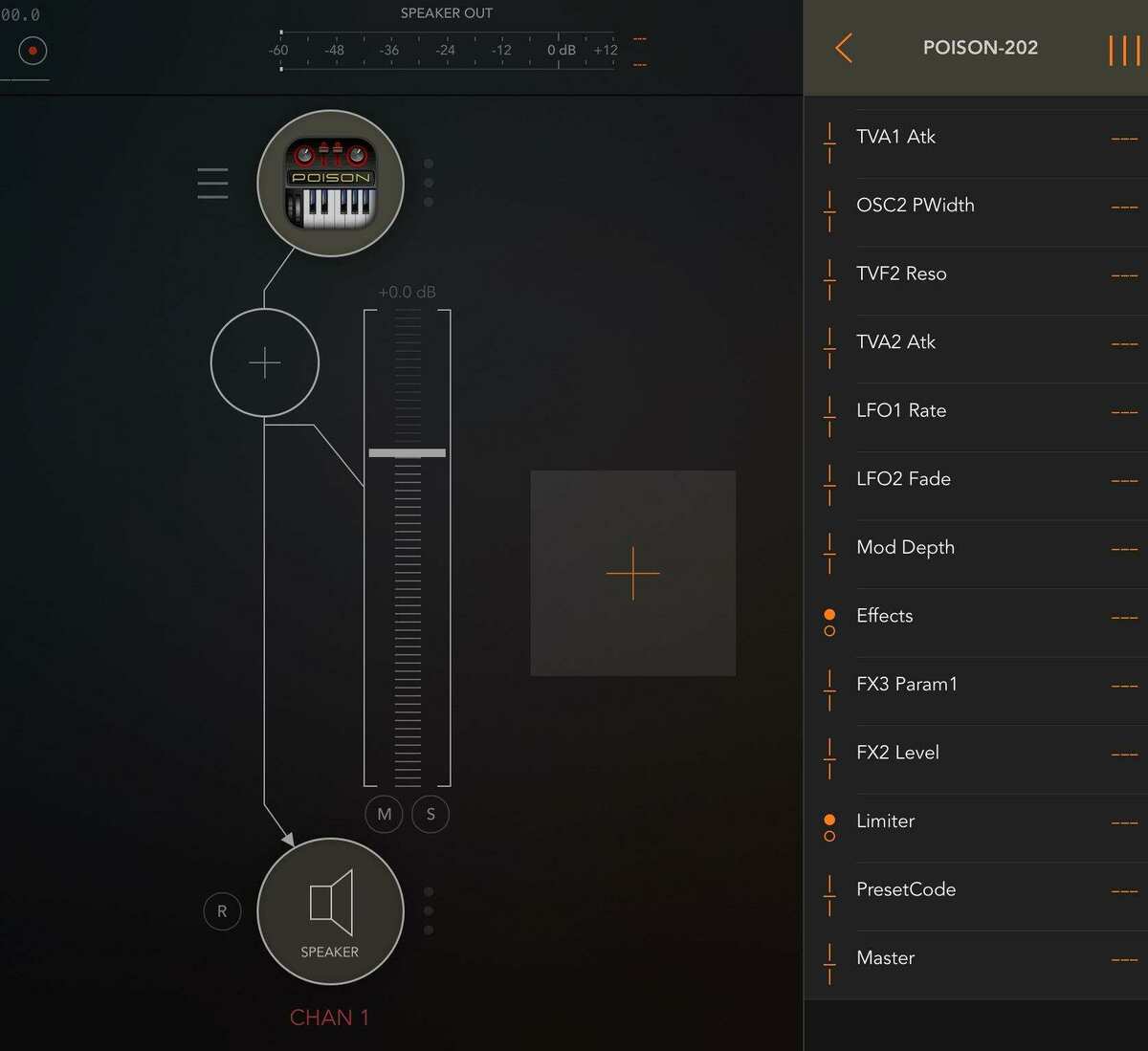Add a new channel with orange plus tile
The image size is (1148, 1051).
pos(633,573)
